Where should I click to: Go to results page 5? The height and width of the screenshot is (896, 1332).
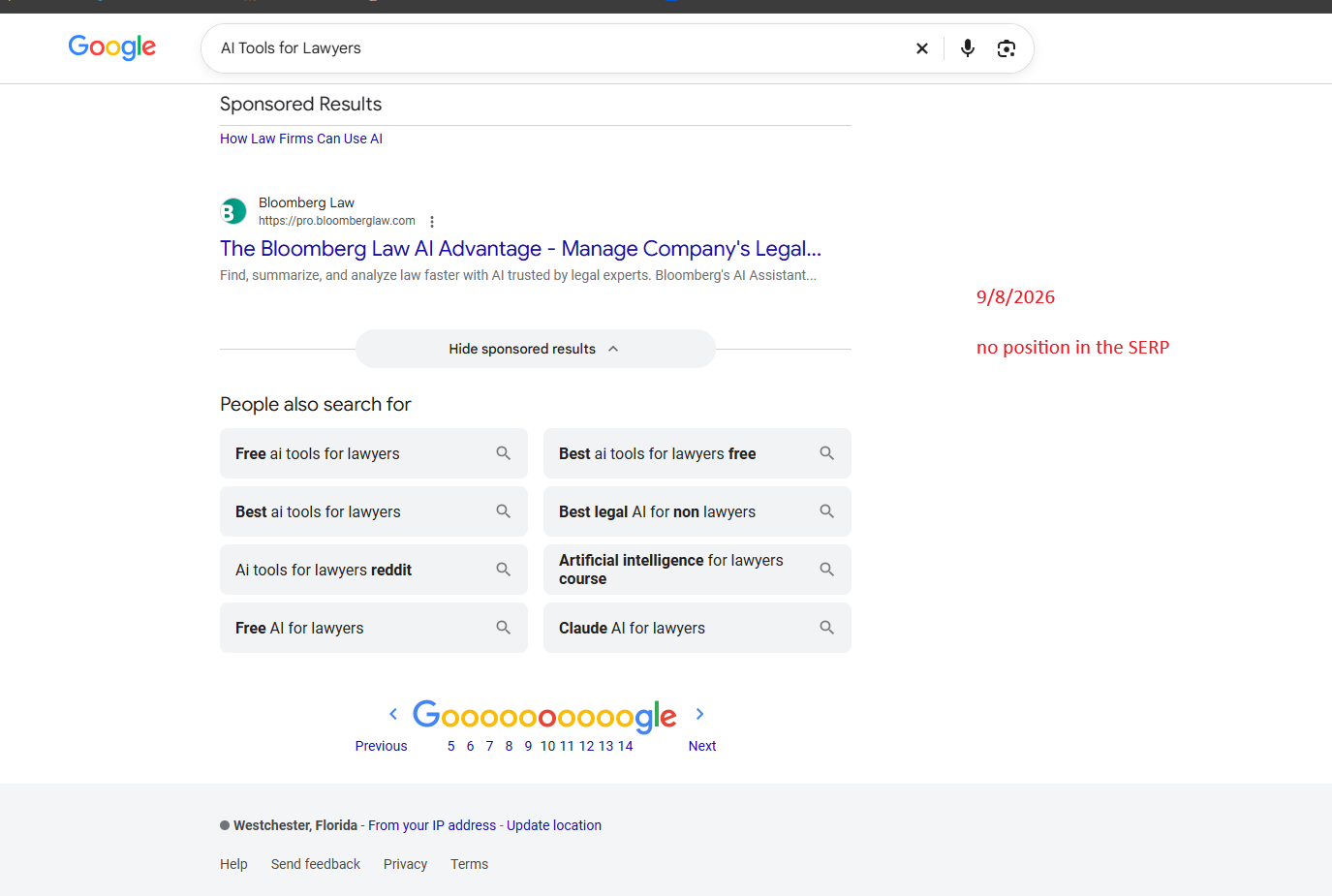(x=451, y=746)
